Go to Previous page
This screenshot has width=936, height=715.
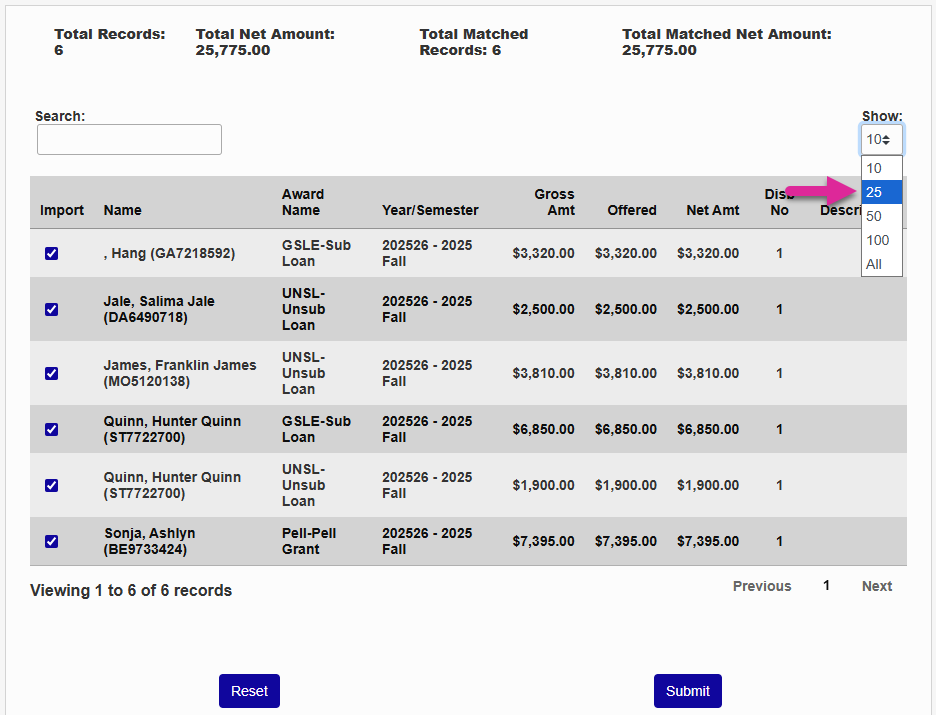click(761, 586)
